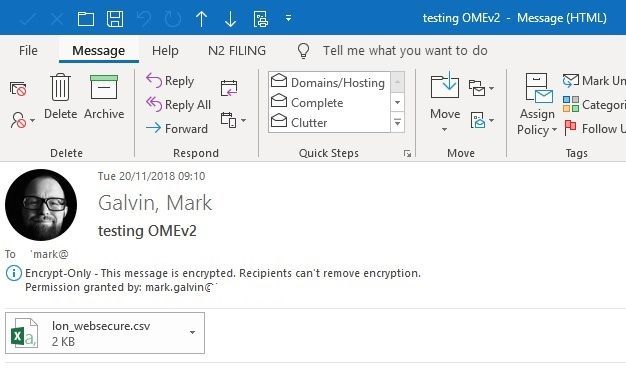Click the Reply All button
This screenshot has height=387, width=626.
[178, 104]
